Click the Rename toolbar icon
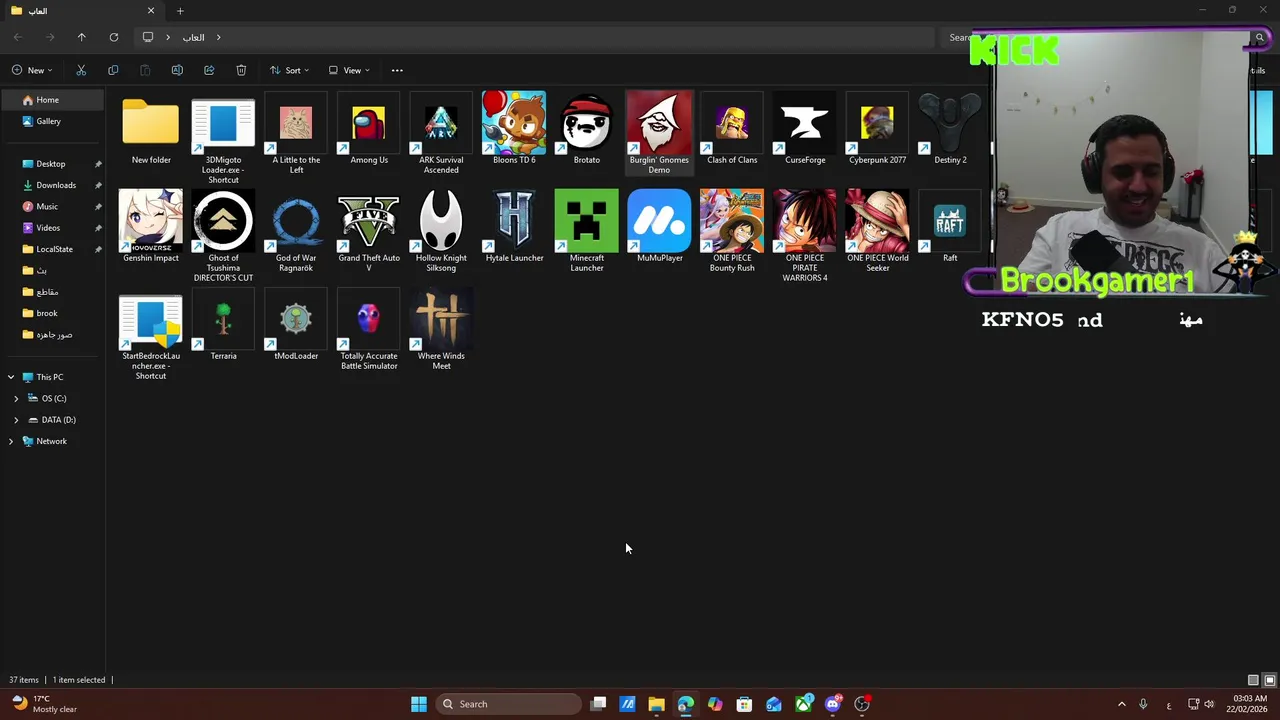This screenshot has width=1280, height=720. pos(177,70)
